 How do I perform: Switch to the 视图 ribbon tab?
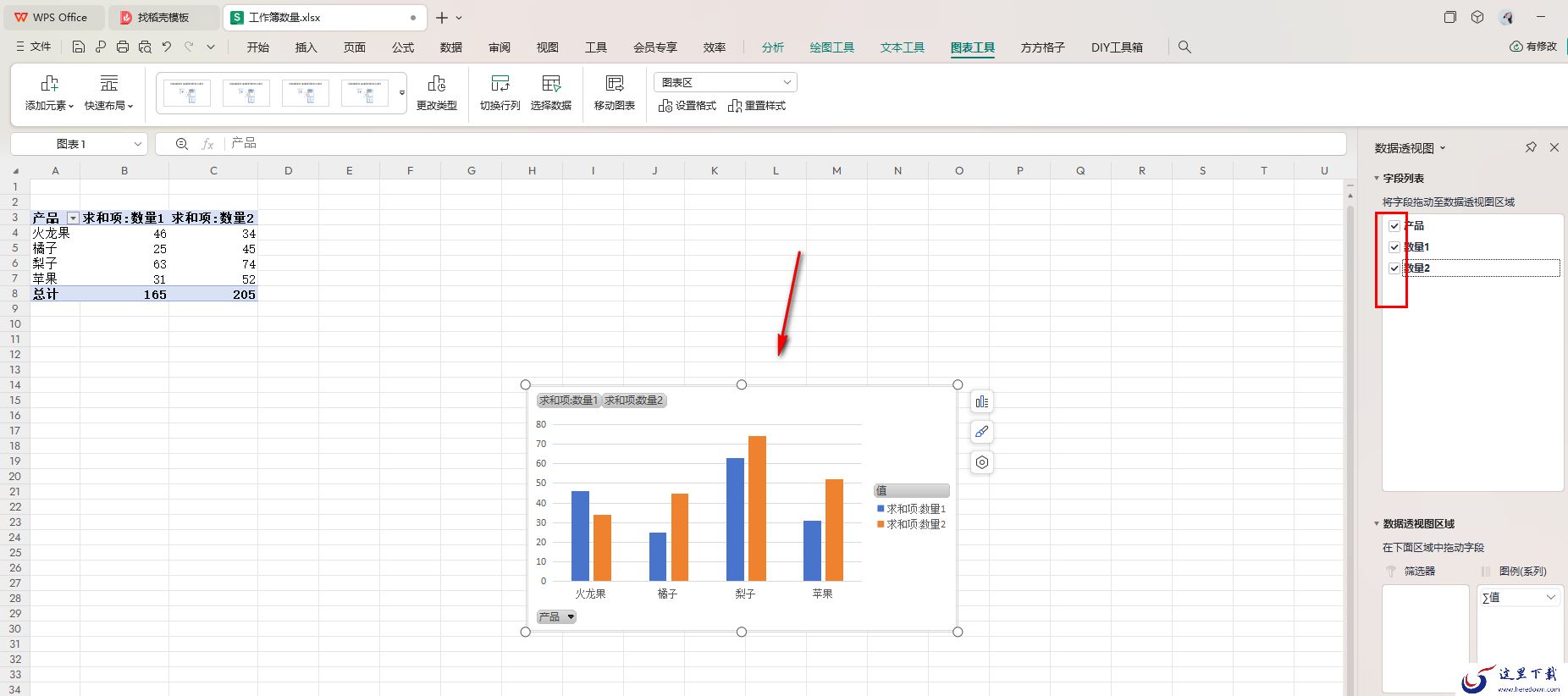click(548, 47)
